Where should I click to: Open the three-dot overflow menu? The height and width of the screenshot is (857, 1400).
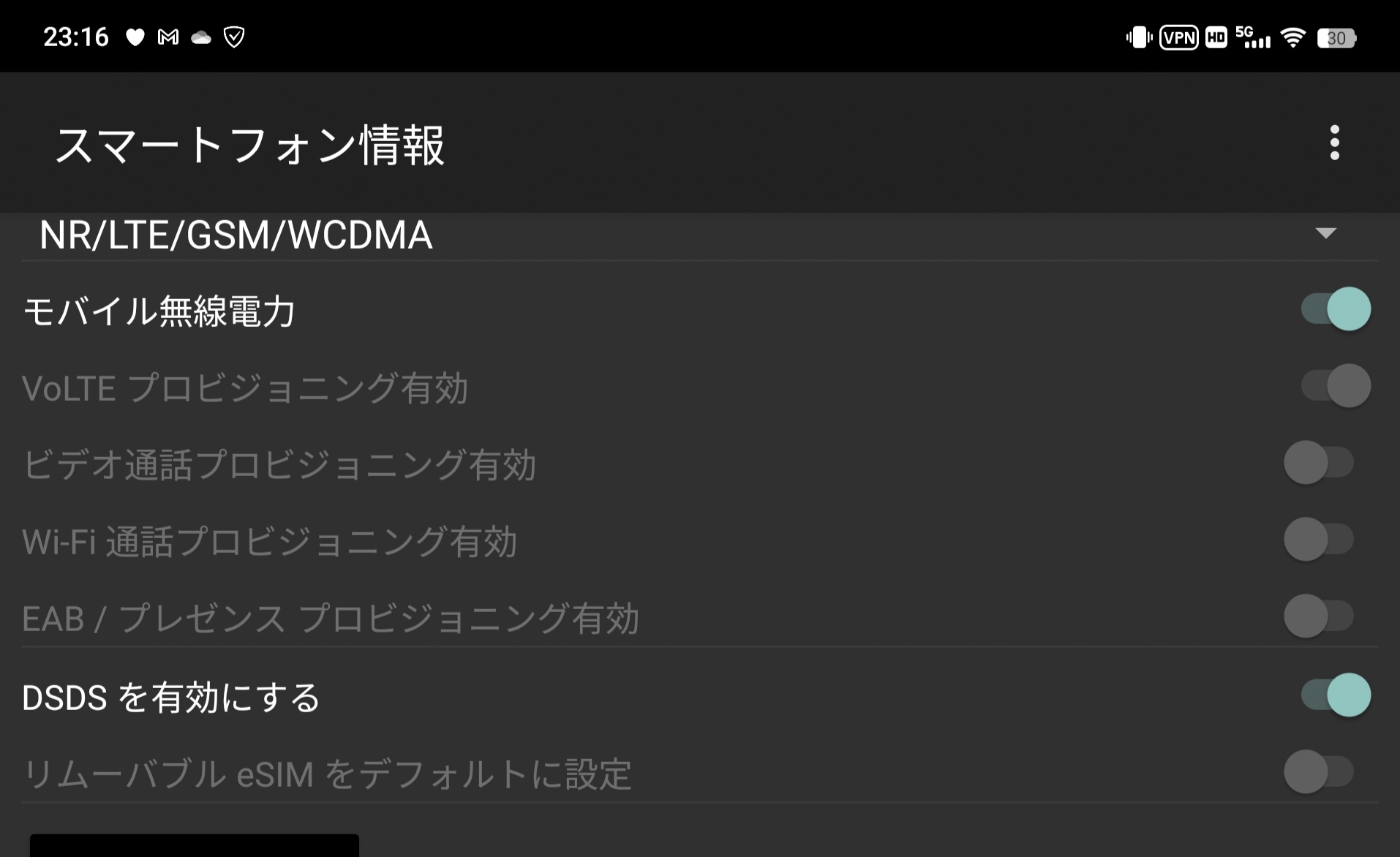coord(1334,143)
